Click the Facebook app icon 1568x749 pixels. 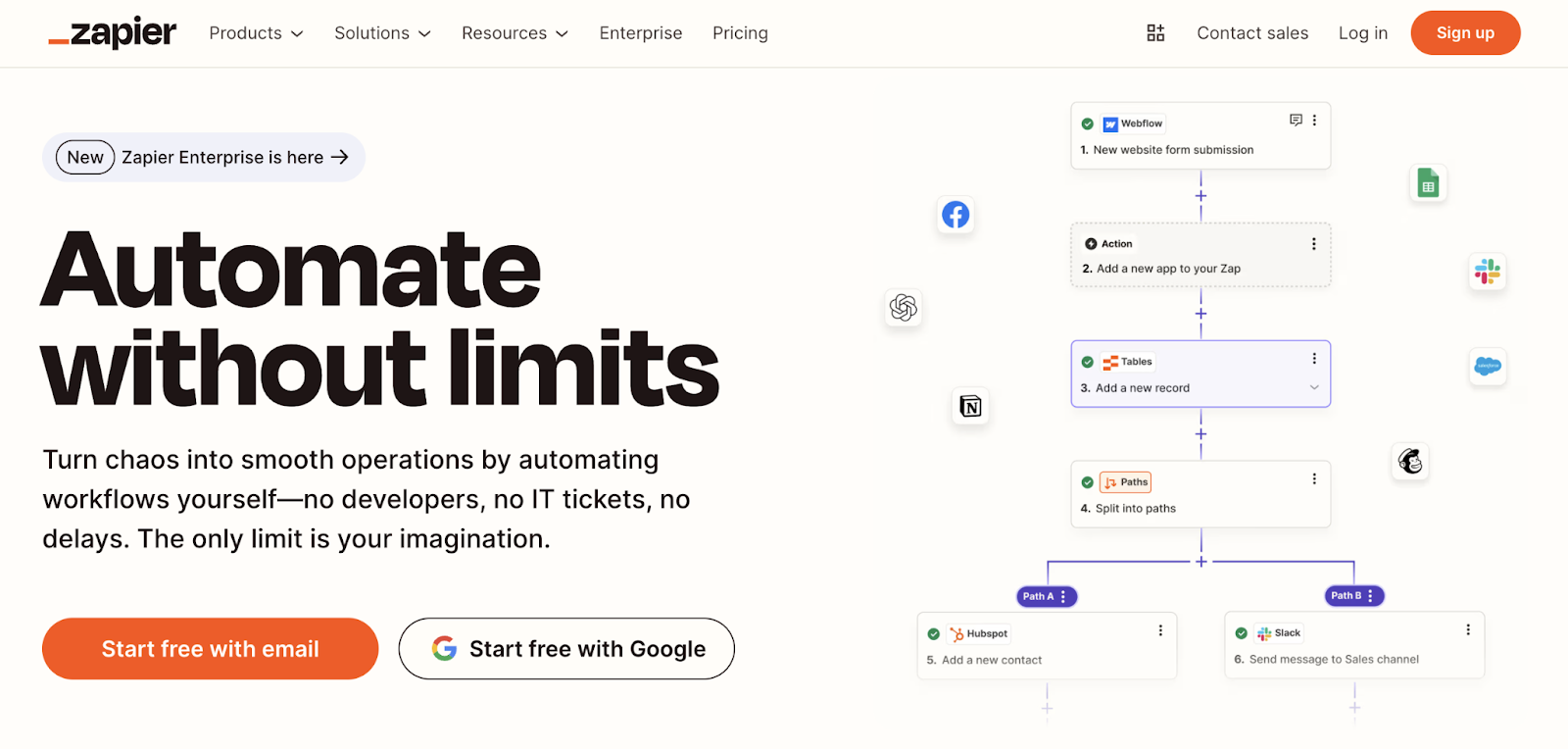point(955,215)
